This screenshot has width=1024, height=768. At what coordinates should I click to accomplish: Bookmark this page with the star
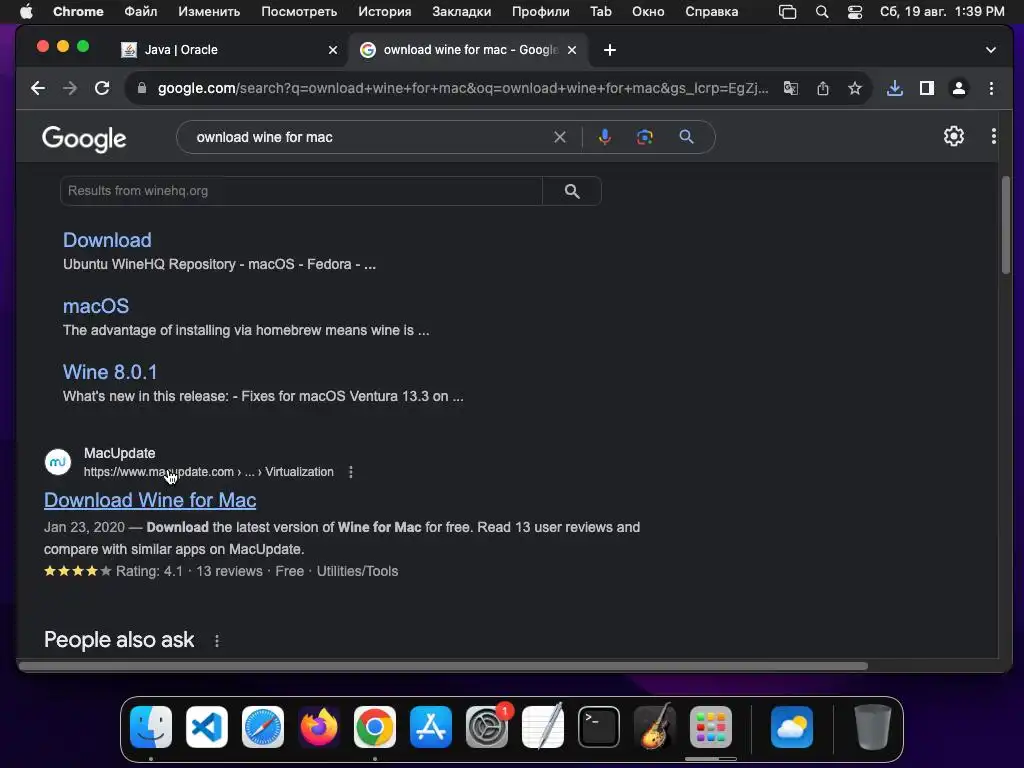coord(855,88)
